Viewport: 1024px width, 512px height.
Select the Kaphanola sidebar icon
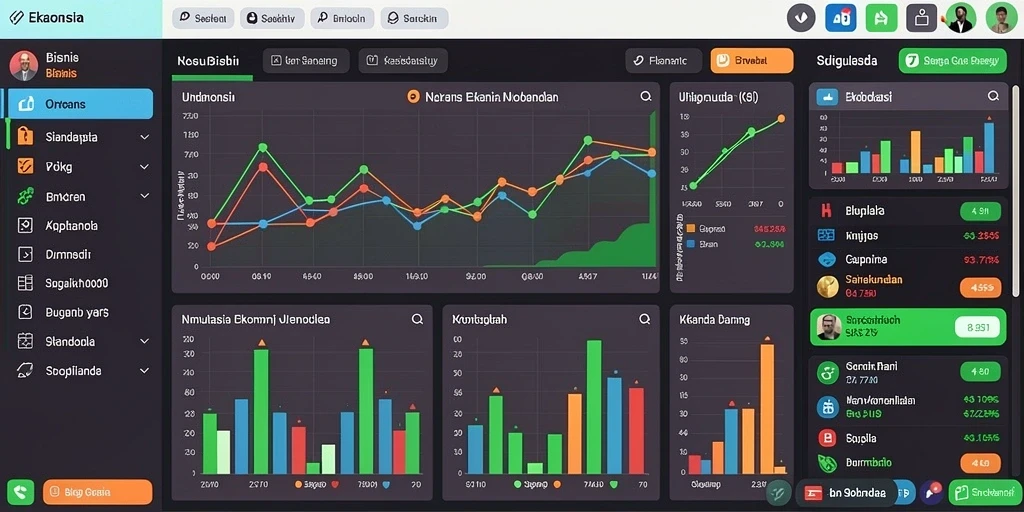click(25, 226)
